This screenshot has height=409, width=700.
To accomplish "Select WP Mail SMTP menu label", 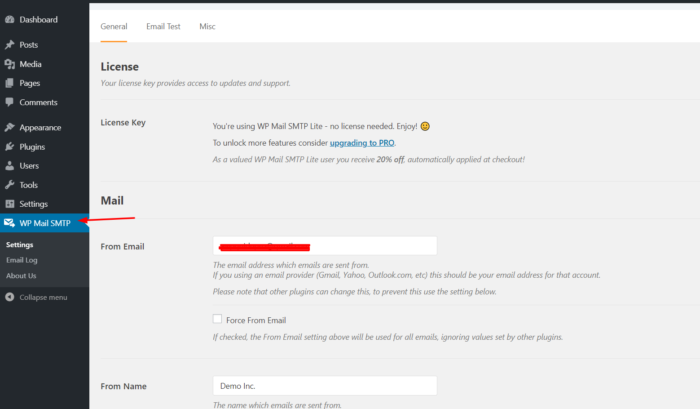I will coord(45,223).
